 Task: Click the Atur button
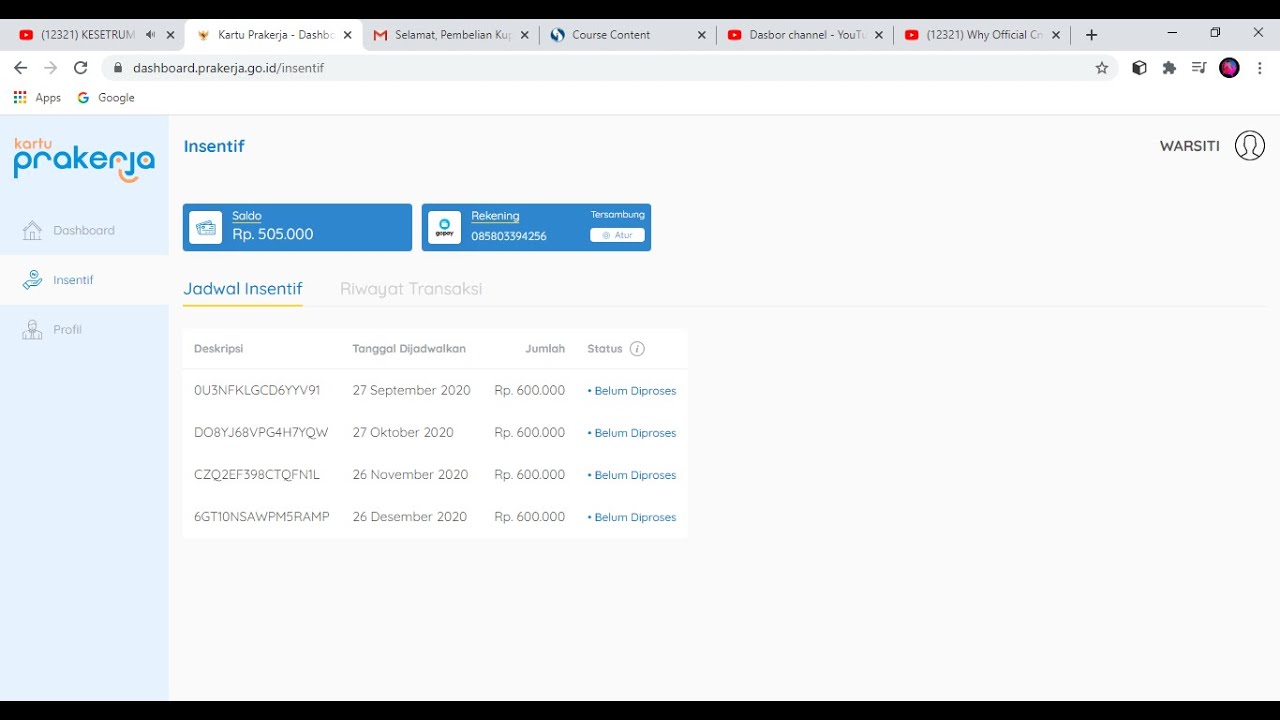(617, 235)
